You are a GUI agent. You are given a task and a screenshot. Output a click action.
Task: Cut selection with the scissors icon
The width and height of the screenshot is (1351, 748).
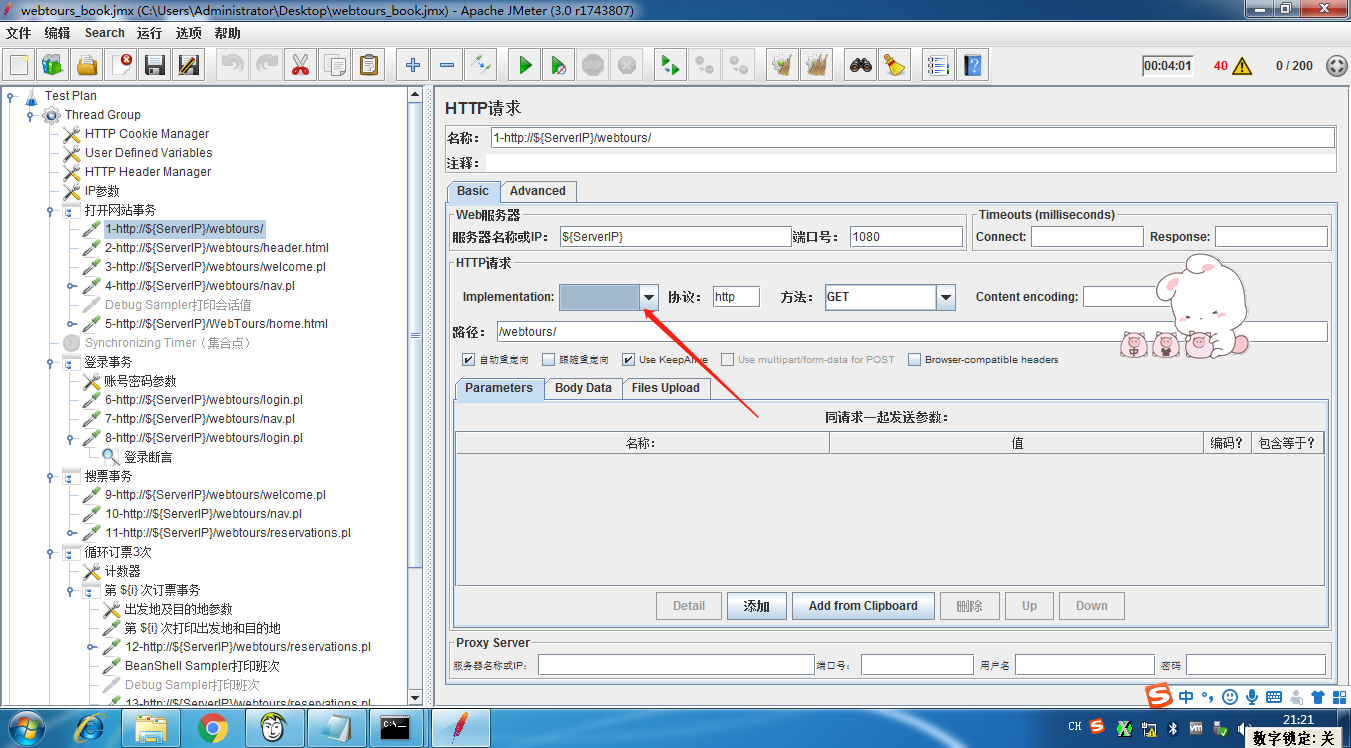(x=299, y=65)
